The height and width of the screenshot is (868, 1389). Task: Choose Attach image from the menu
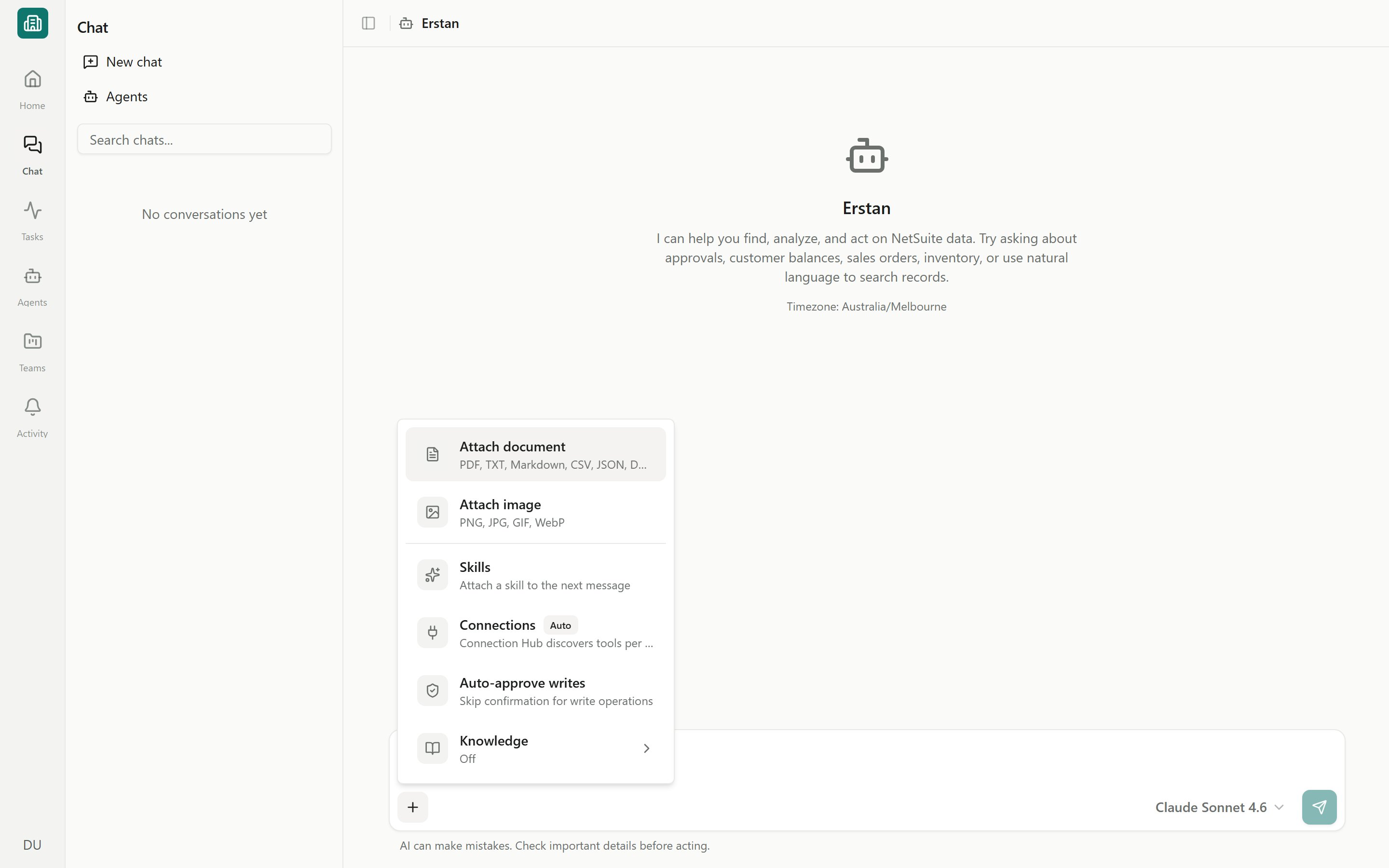point(535,512)
